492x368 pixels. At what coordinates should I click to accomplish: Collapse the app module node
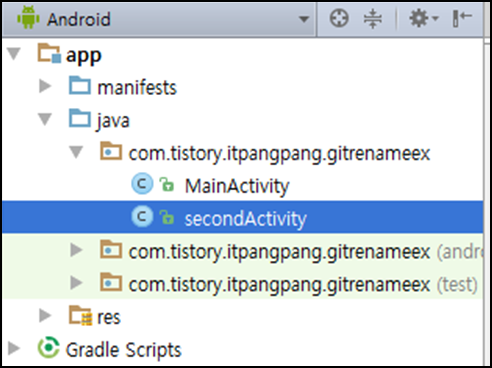[x=14, y=54]
